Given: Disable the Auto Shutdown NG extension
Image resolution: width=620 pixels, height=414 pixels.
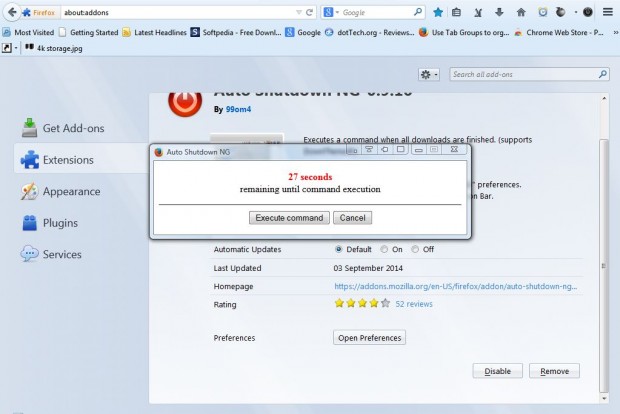Looking at the screenshot, I should coord(497,371).
